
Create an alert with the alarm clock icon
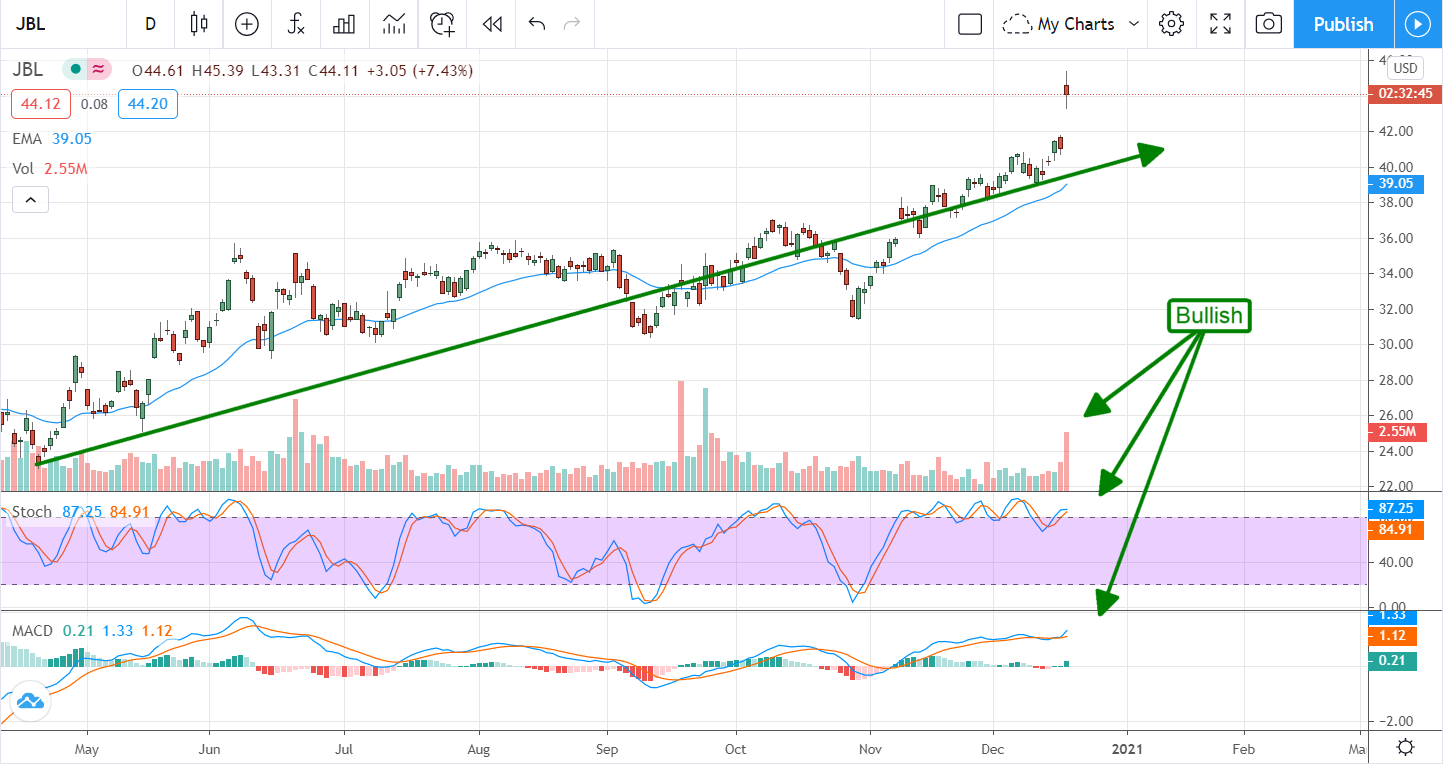click(442, 24)
